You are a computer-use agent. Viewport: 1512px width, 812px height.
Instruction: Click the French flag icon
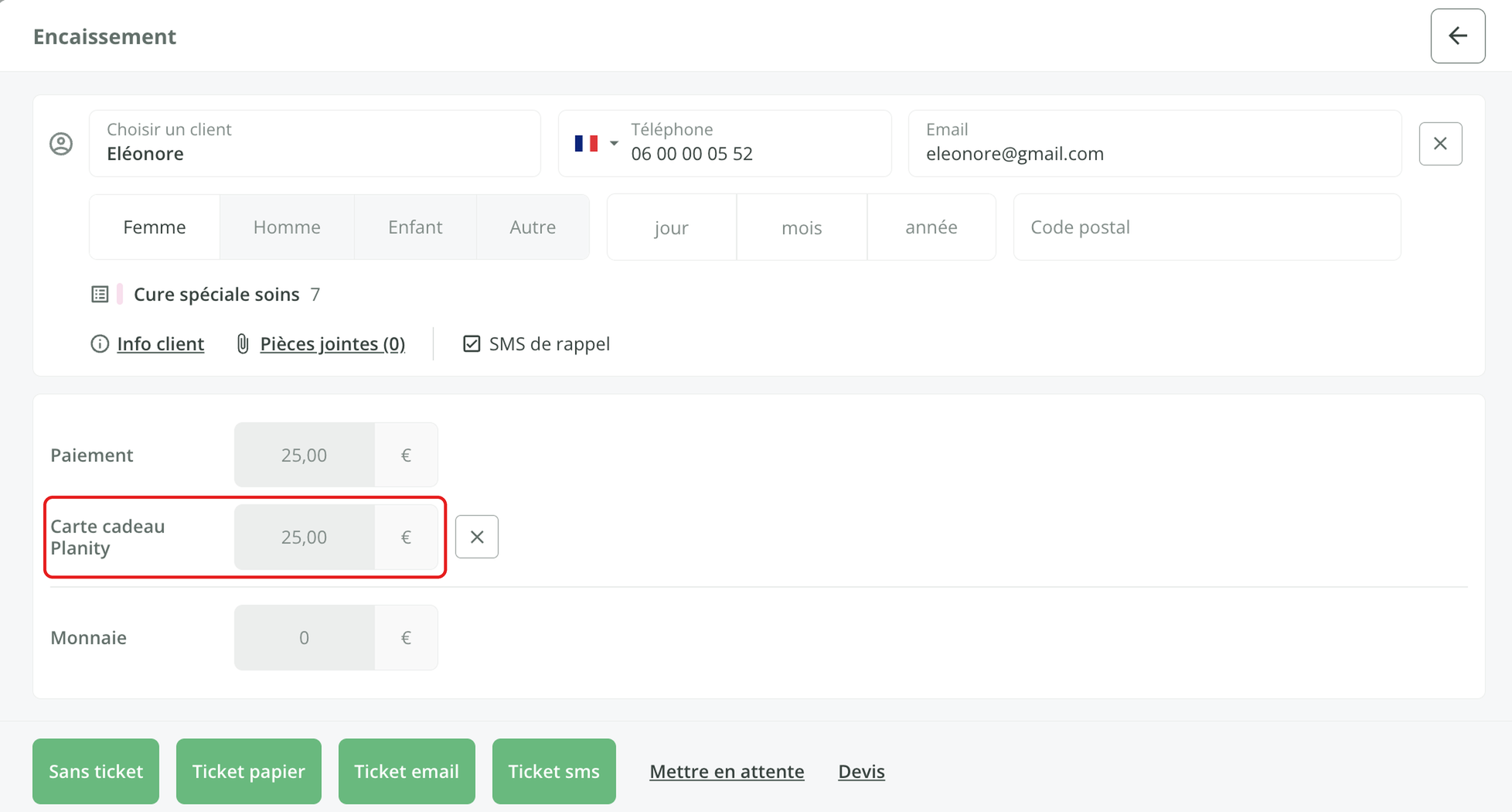(586, 144)
